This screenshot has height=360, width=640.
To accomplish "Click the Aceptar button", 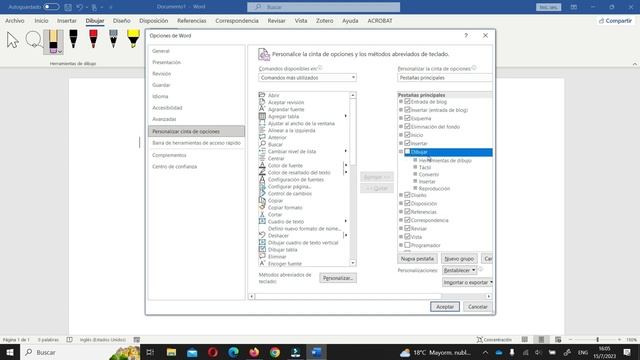I will tap(444, 307).
